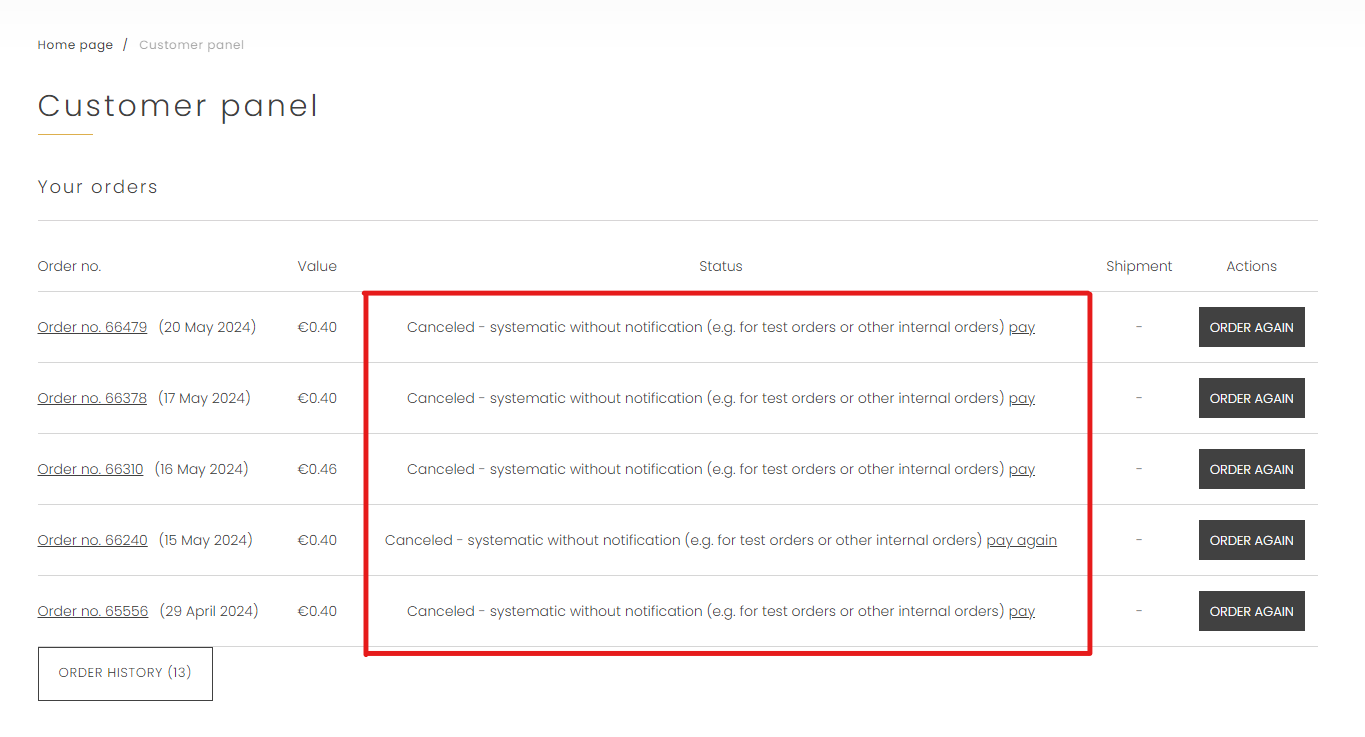This screenshot has height=737, width=1365.
Task: Click the Status column header
Action: click(x=720, y=266)
